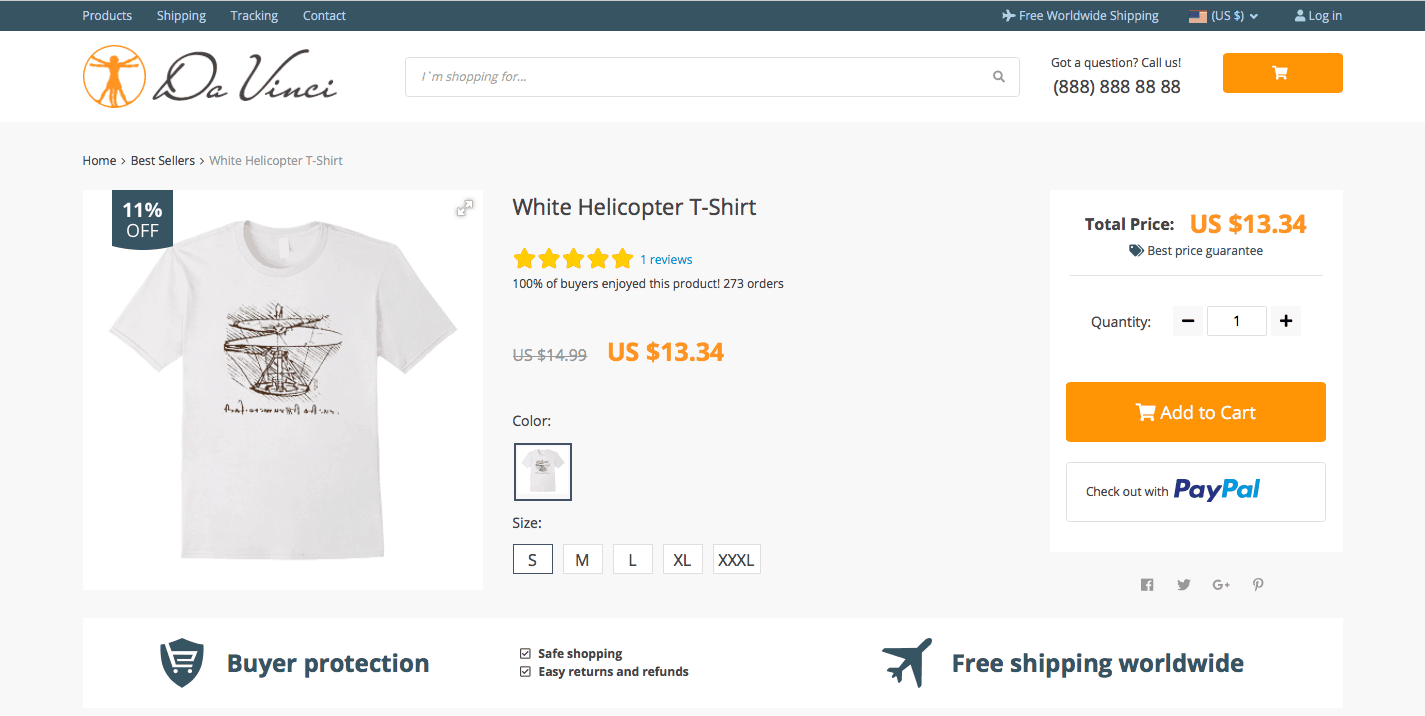Increase quantity with plus button
The image size is (1425, 716).
click(x=1286, y=321)
